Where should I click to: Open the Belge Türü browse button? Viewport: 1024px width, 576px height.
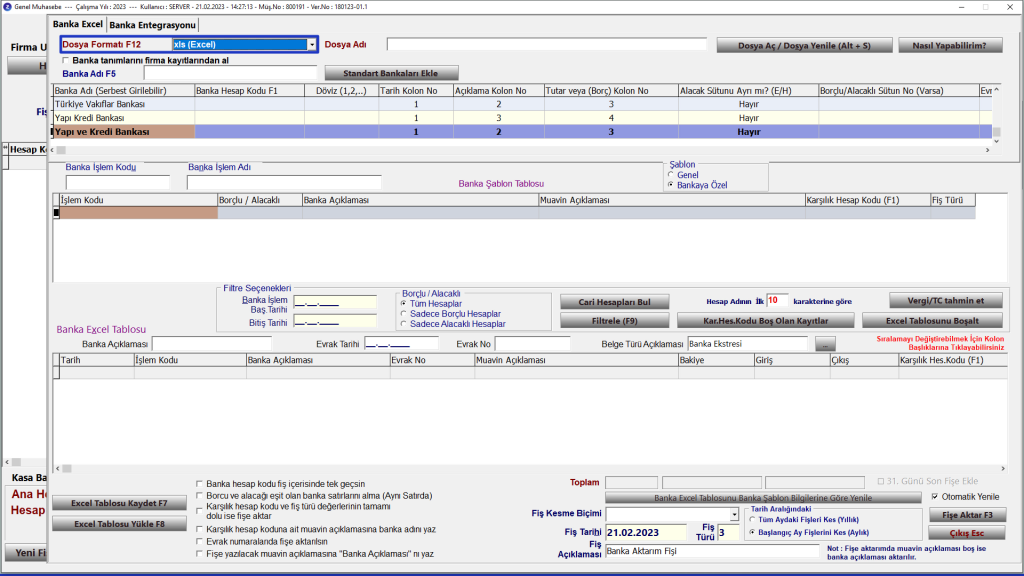pos(825,344)
